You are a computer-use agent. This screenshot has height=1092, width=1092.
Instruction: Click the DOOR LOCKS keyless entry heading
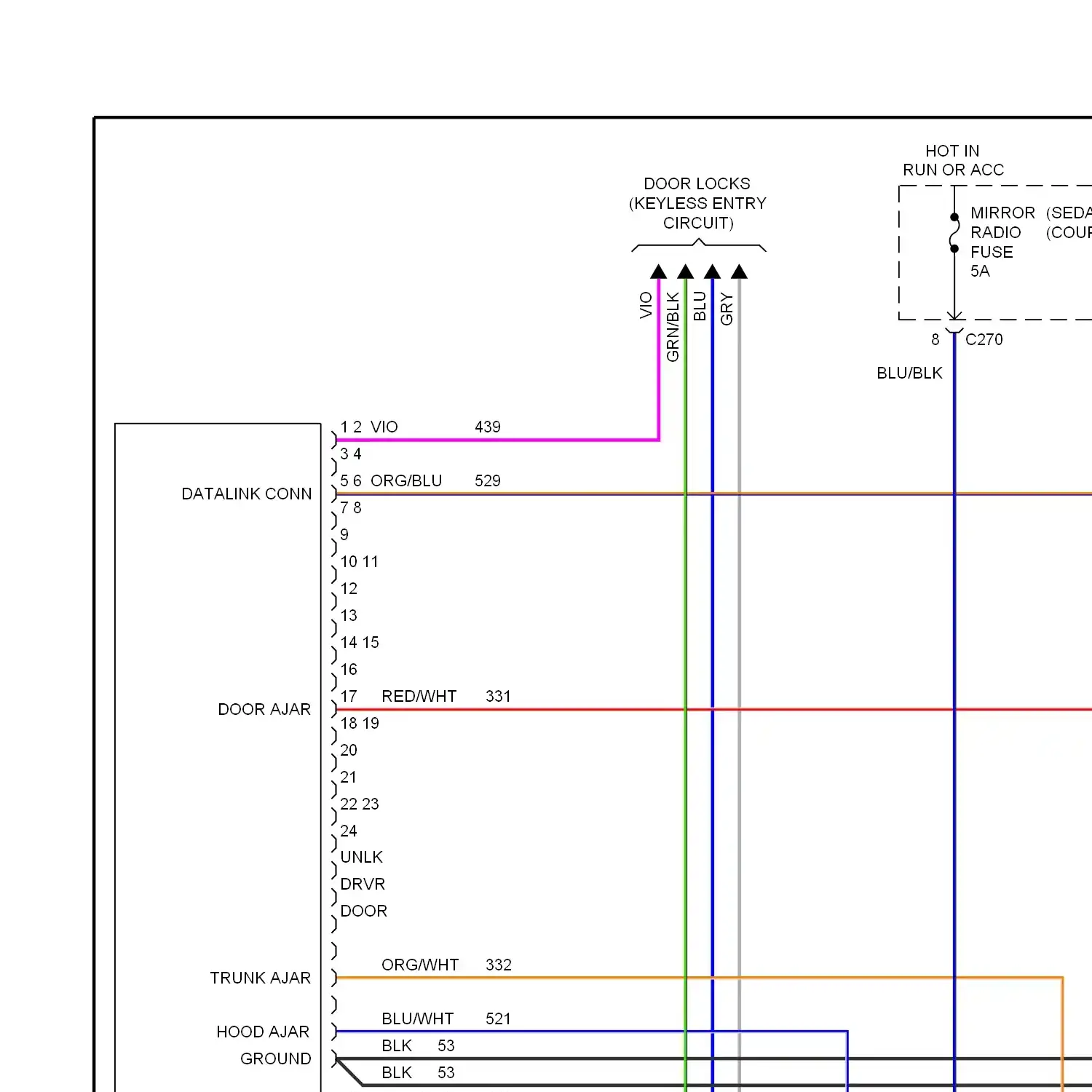(697, 203)
